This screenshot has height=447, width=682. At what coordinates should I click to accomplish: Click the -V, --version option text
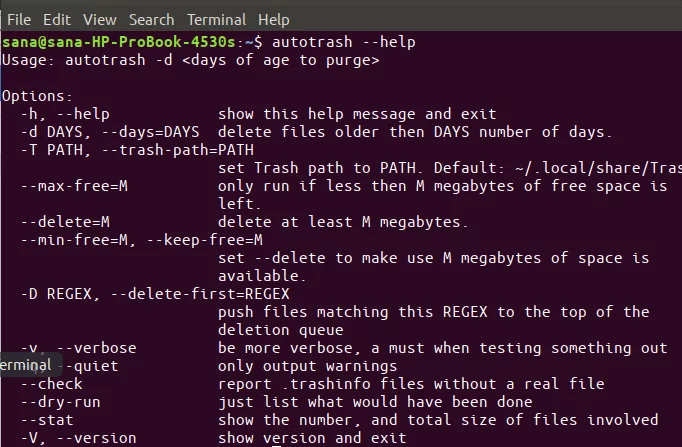pyautogui.click(x=79, y=438)
